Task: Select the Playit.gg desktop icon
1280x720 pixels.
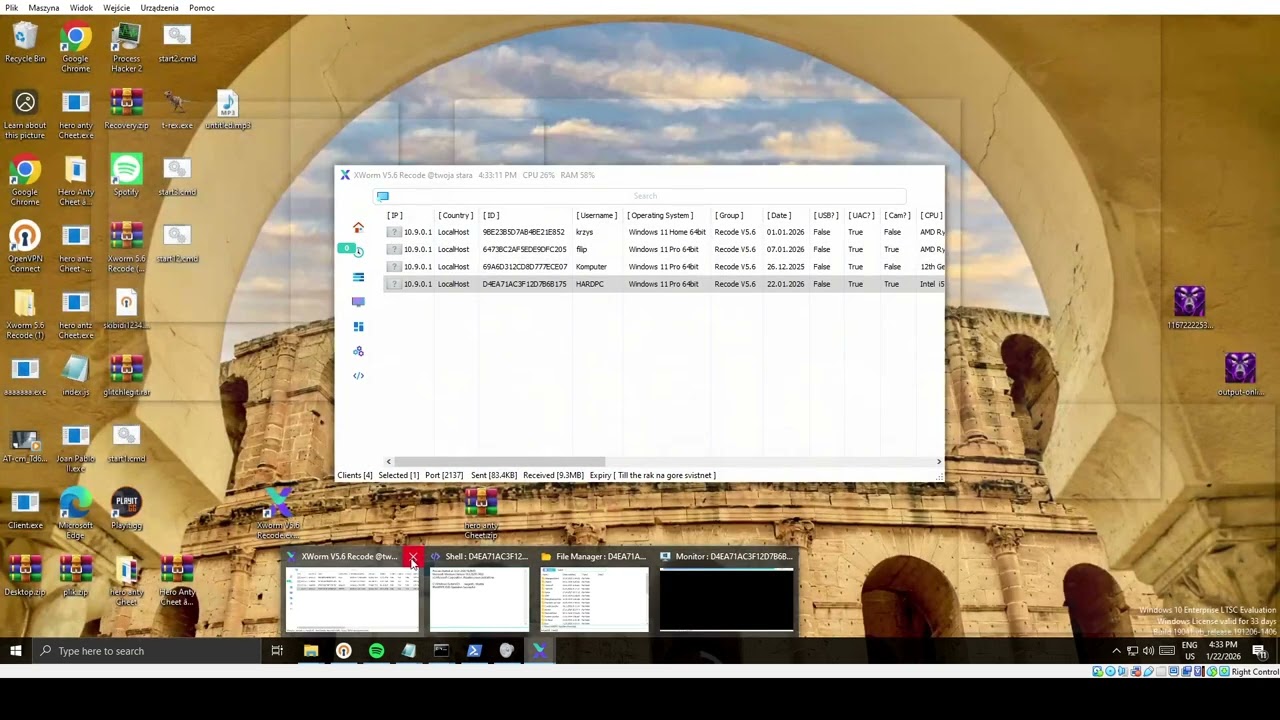Action: [126, 509]
